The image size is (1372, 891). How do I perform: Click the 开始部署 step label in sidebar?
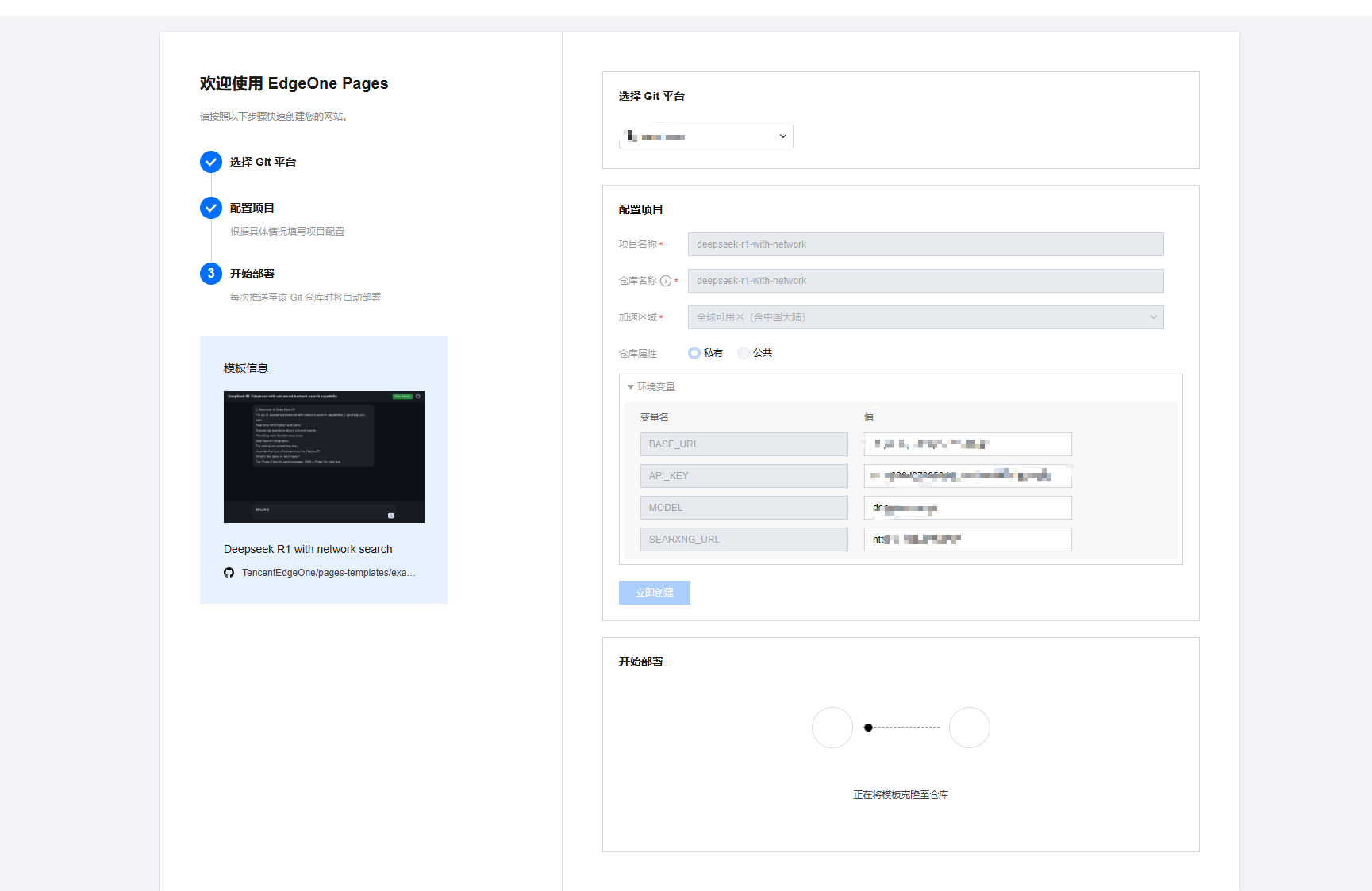pyautogui.click(x=252, y=274)
